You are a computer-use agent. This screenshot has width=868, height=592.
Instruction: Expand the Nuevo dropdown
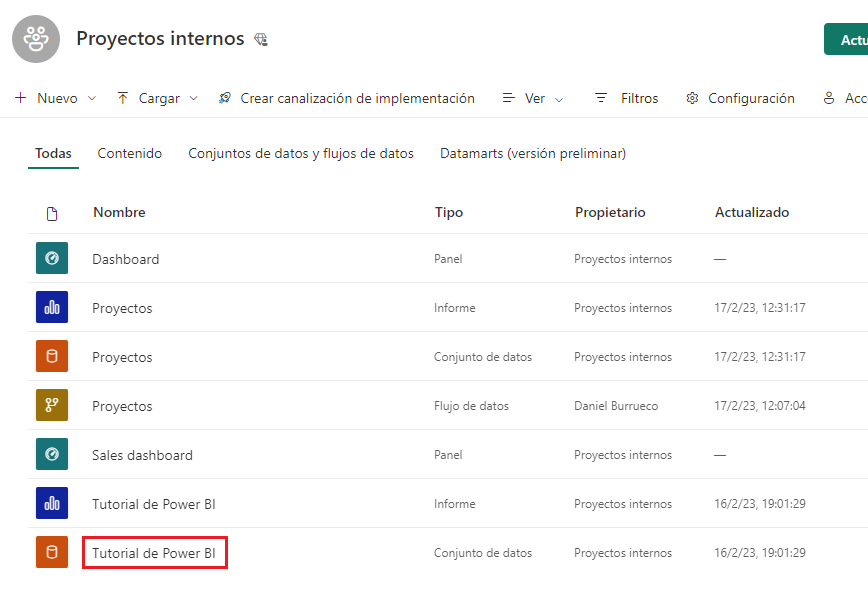(x=55, y=98)
